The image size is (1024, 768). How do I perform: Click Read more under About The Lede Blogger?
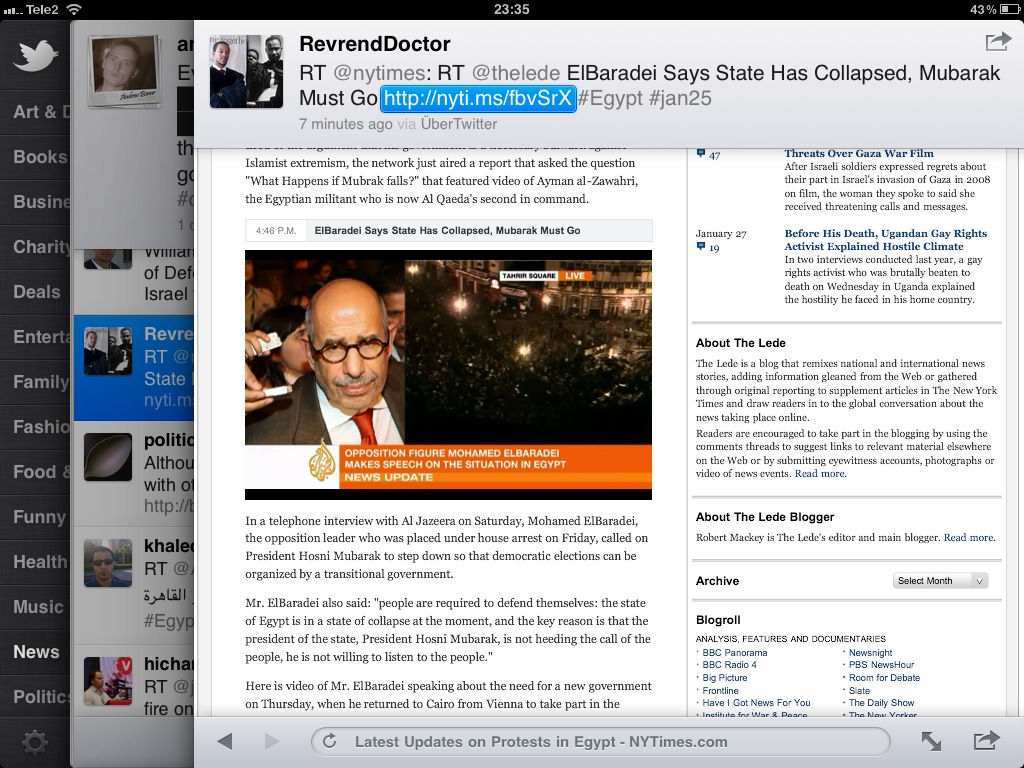click(x=969, y=537)
